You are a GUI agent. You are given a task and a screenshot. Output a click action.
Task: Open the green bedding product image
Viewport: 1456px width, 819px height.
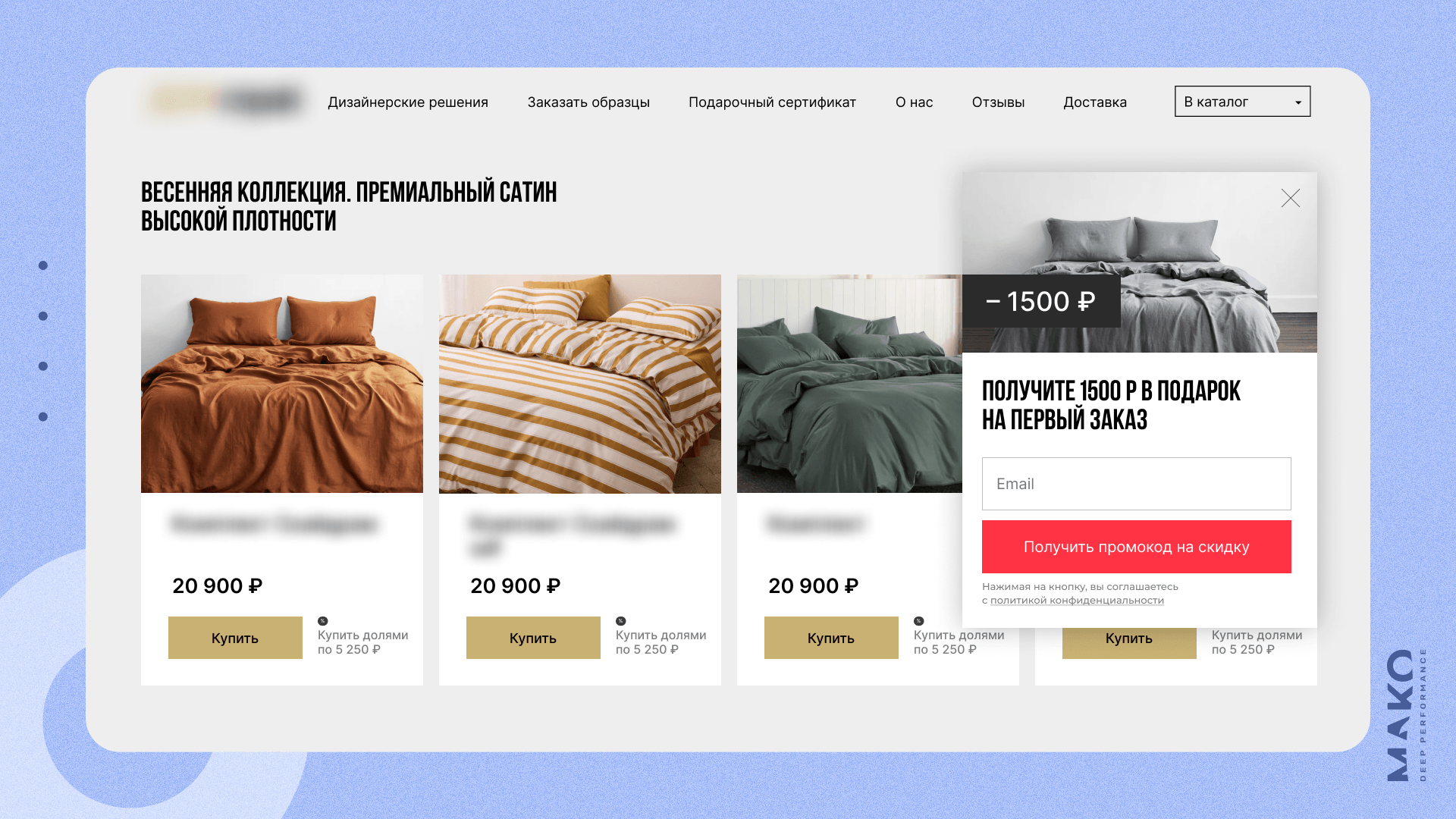point(849,384)
